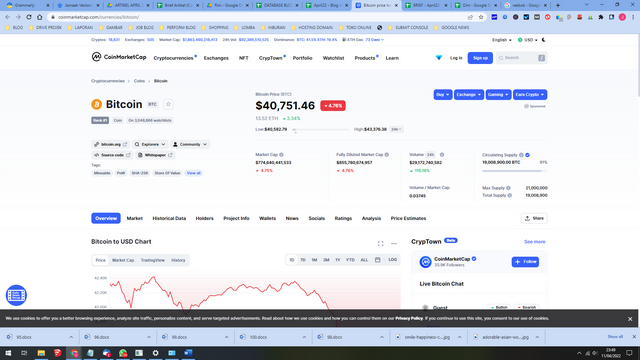Go to browser home page icon
Screen dimensions: 640x360
point(40,17)
